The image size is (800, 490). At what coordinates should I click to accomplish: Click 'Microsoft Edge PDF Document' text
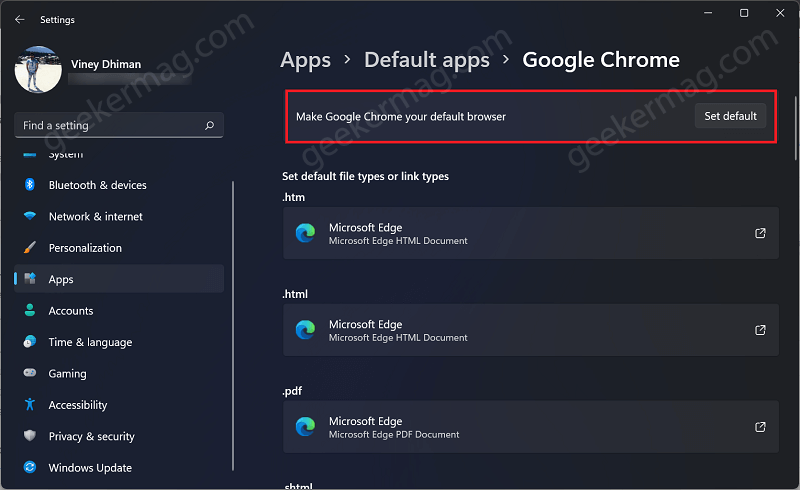click(394, 434)
